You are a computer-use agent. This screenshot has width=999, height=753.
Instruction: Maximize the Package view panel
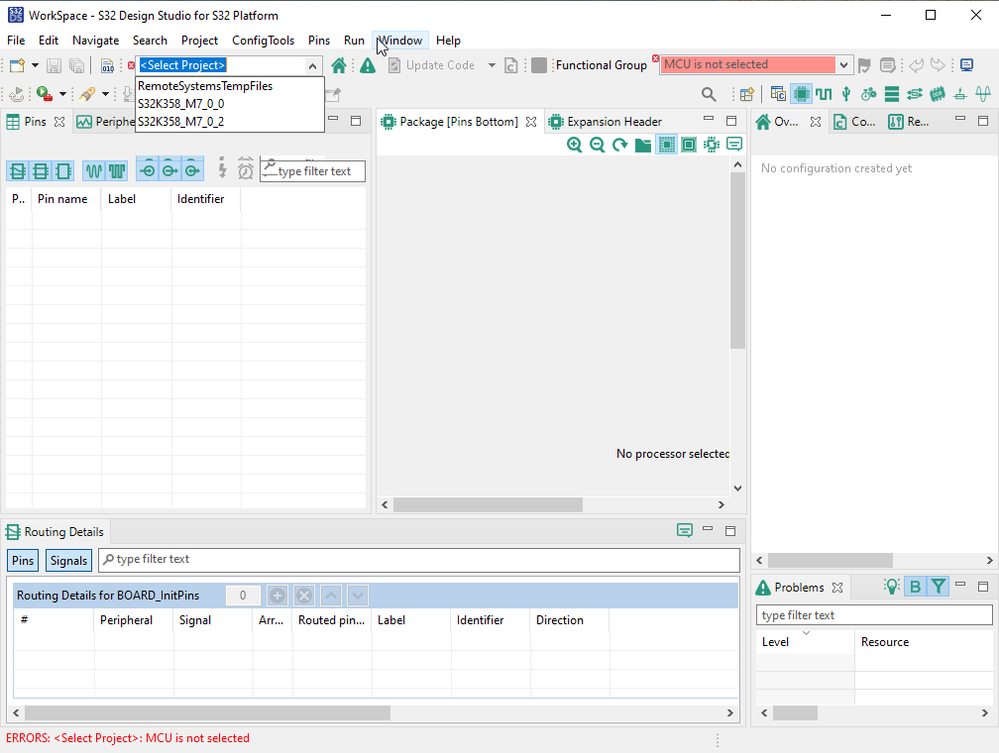click(x=731, y=120)
